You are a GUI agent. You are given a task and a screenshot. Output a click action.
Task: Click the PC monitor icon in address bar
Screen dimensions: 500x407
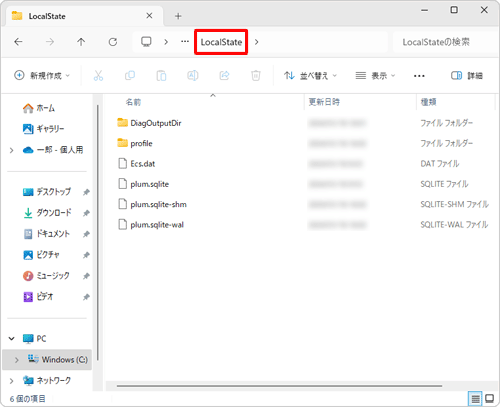click(146, 42)
